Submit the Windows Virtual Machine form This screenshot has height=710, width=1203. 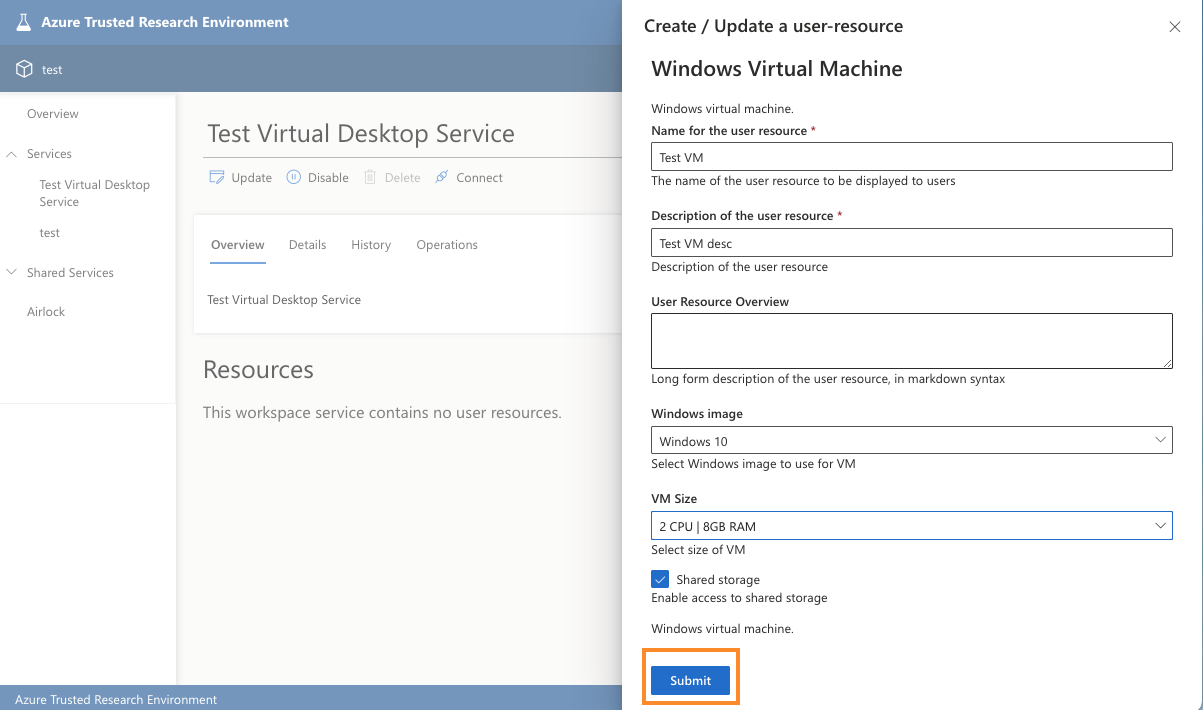click(690, 680)
